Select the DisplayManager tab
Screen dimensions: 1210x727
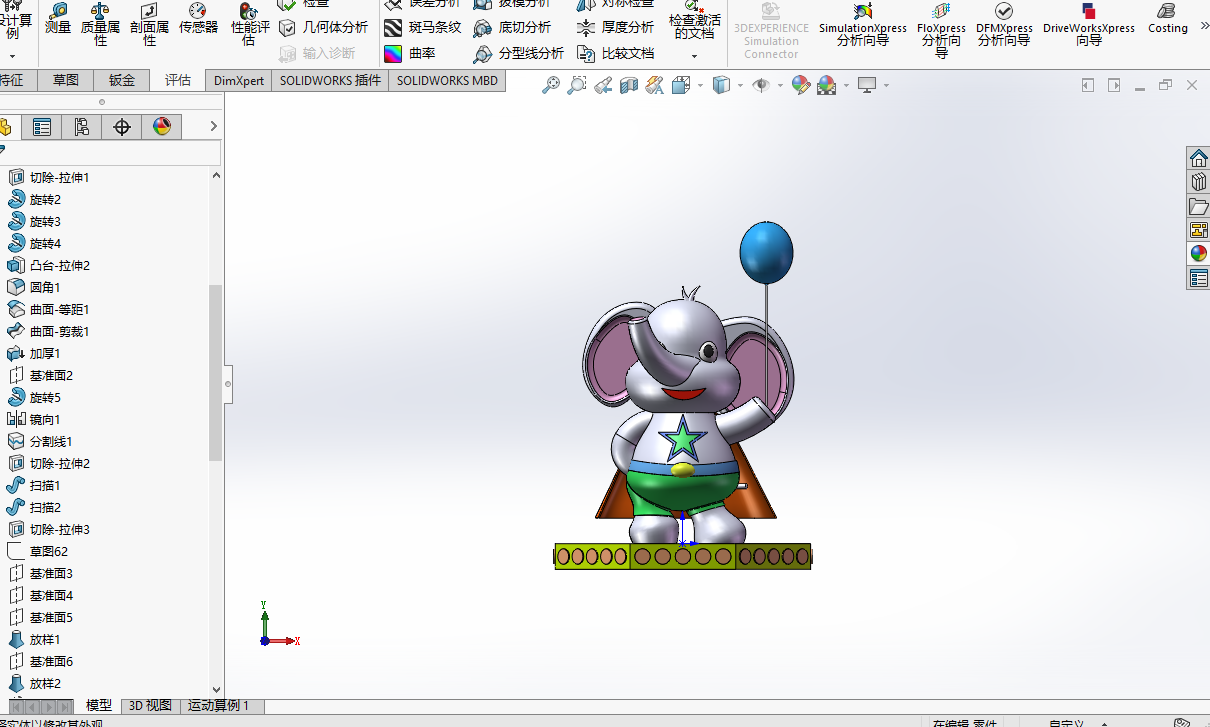point(161,126)
